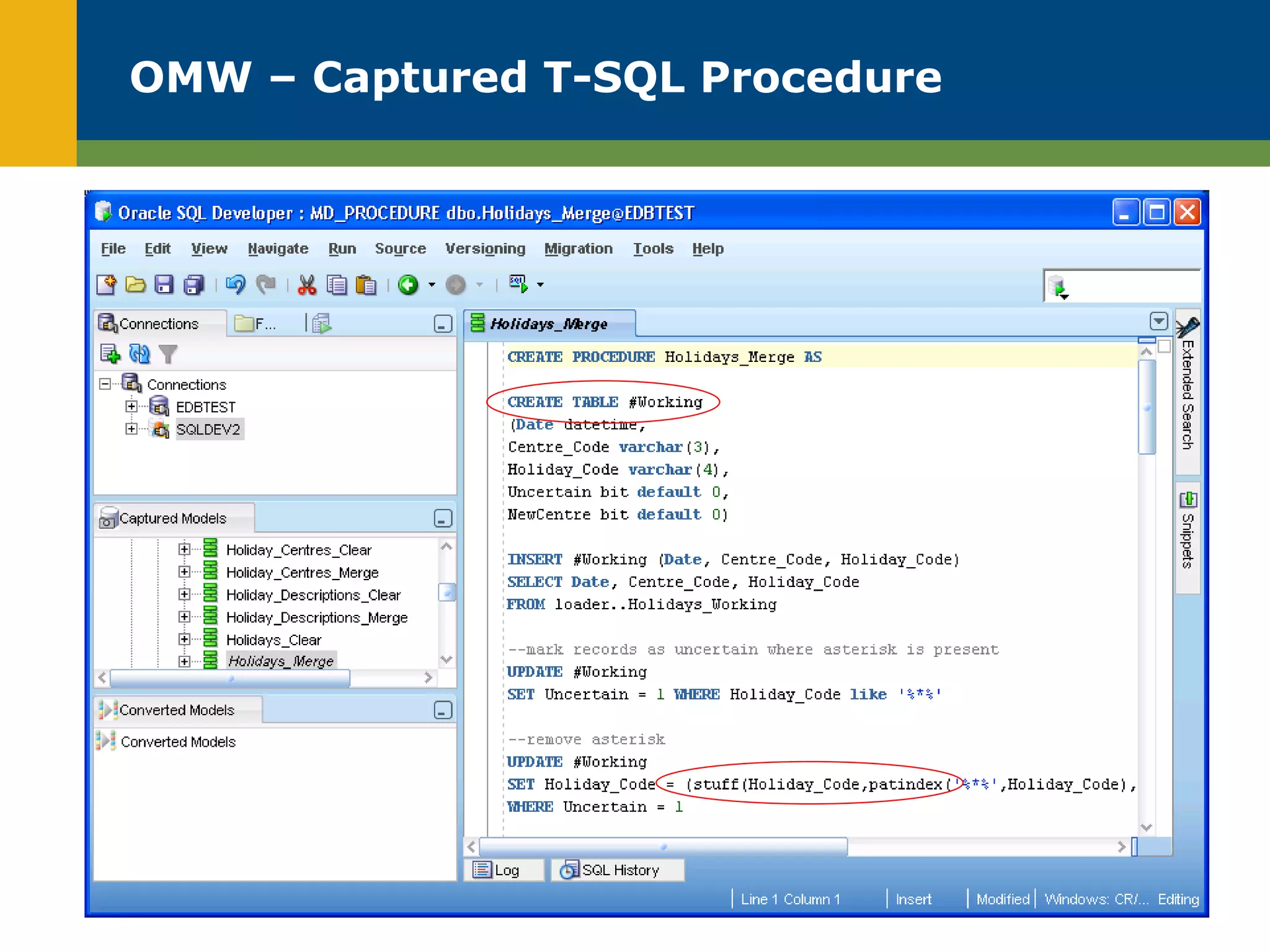Click the Save toolbar icon
Image resolution: width=1270 pixels, height=952 pixels.
pyautogui.click(x=164, y=285)
